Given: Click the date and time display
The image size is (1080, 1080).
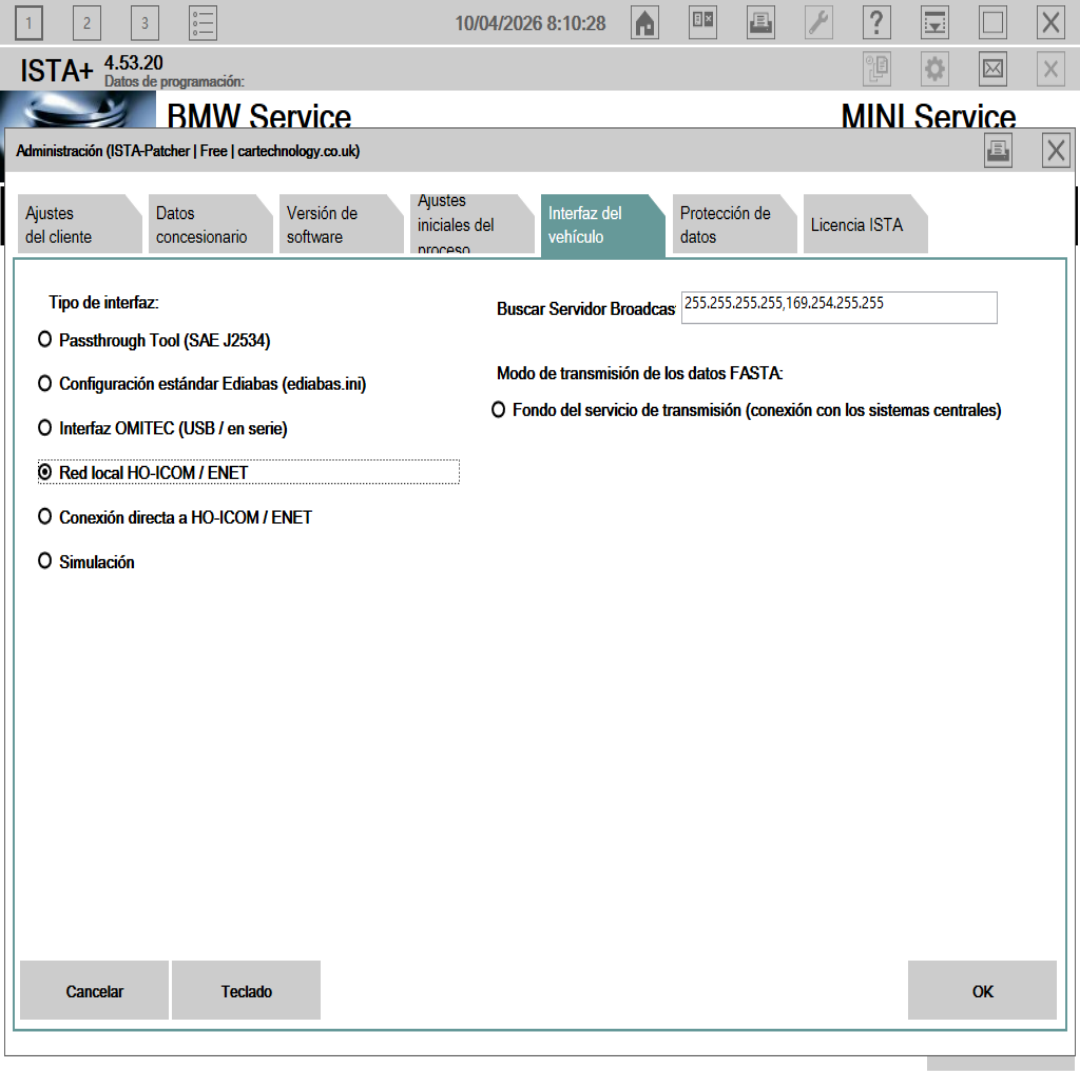Looking at the screenshot, I should (x=530, y=23).
